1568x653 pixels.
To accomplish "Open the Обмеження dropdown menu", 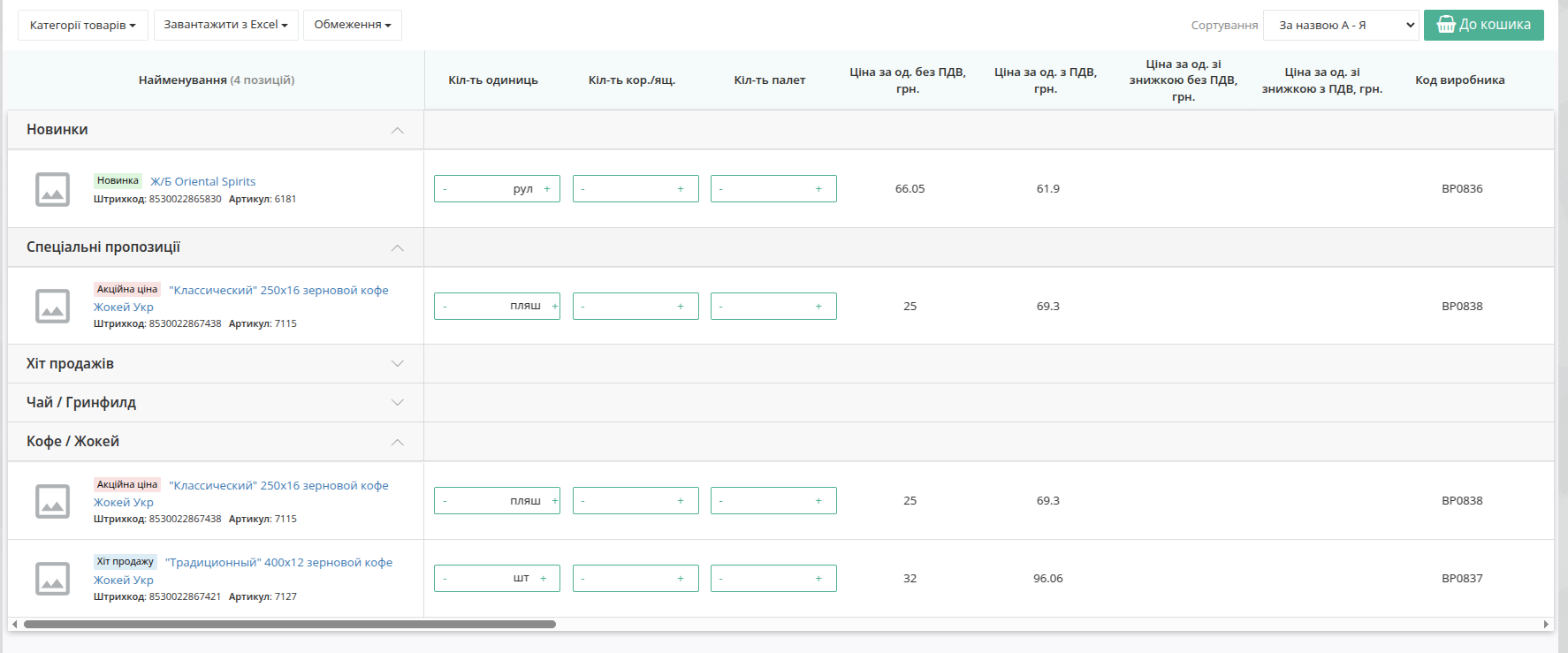I will [353, 25].
